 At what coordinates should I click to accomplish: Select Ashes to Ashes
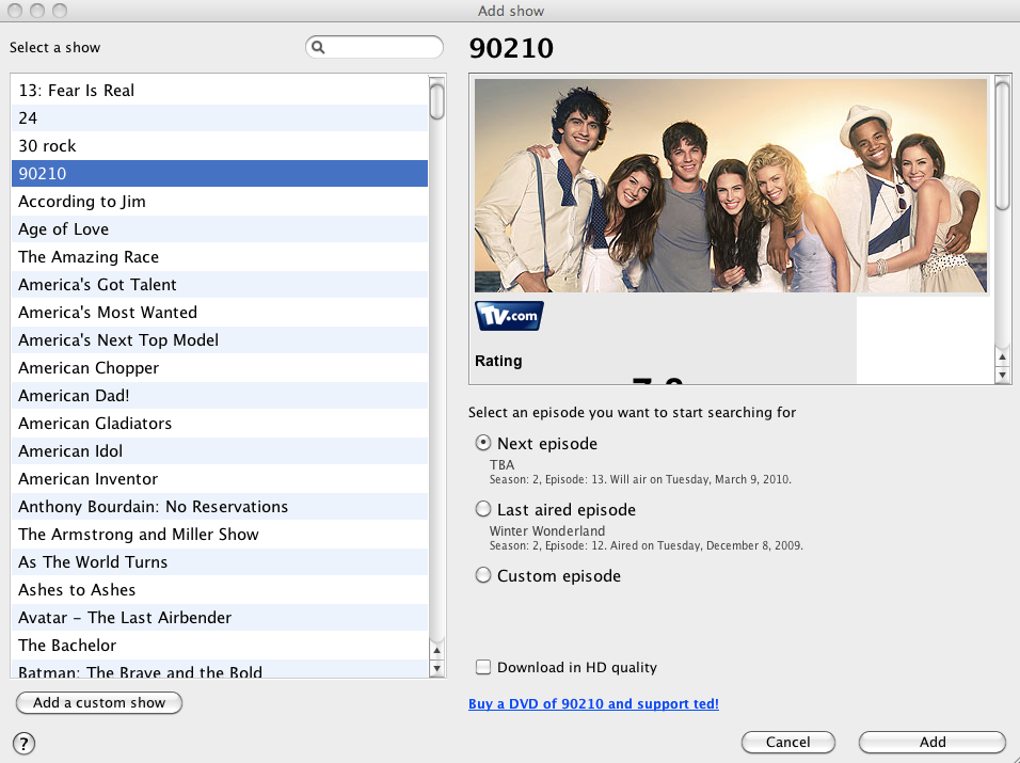[x=220, y=590]
